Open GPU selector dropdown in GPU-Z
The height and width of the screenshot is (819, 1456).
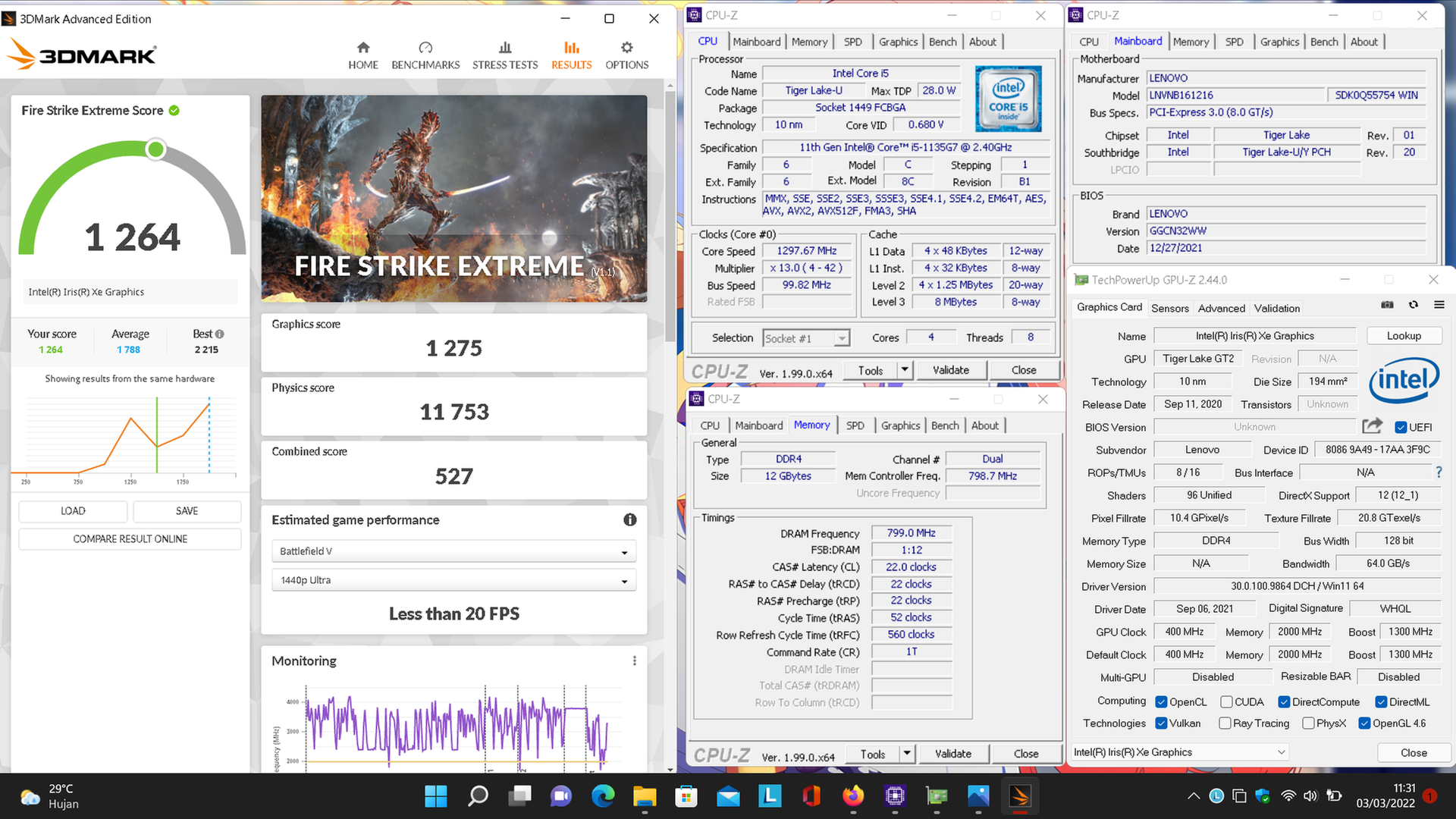tap(1180, 752)
